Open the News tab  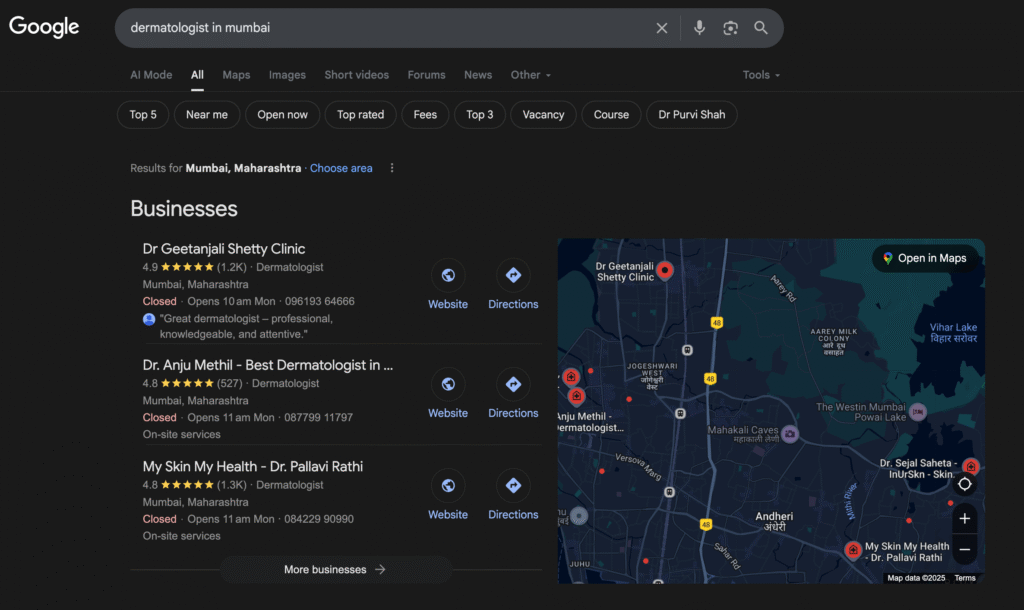coord(478,75)
